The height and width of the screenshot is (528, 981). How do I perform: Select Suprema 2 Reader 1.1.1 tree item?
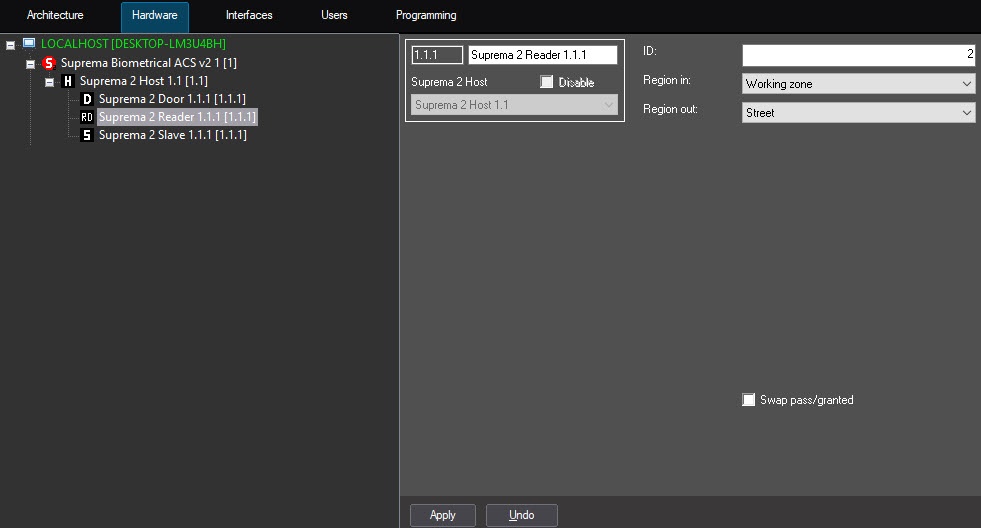coord(177,117)
